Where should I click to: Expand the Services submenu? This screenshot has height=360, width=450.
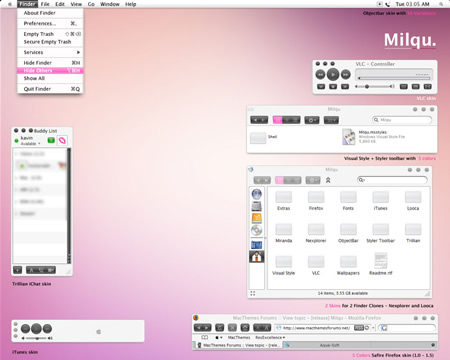tap(50, 52)
